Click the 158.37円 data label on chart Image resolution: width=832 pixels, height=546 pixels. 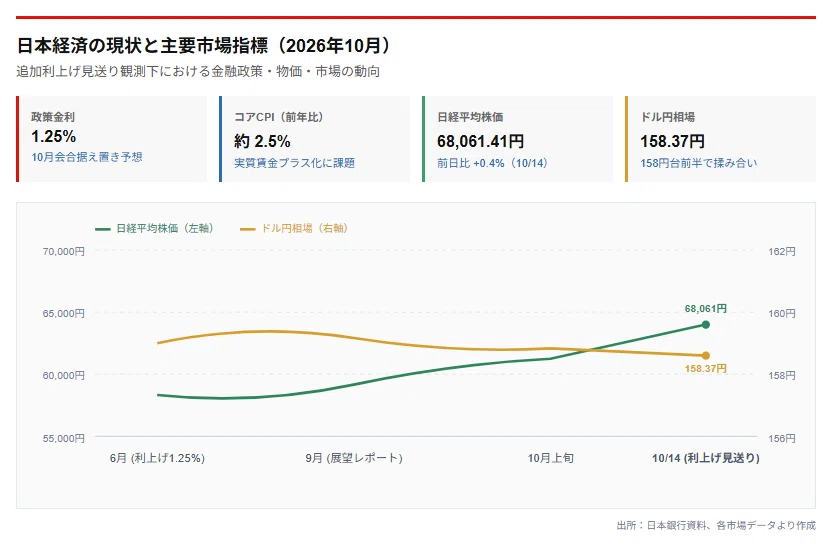click(705, 368)
